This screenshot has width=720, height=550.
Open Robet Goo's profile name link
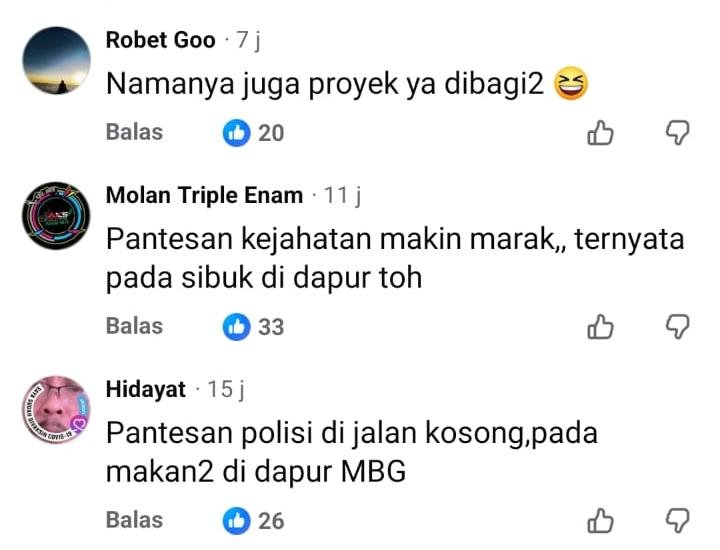[160, 40]
